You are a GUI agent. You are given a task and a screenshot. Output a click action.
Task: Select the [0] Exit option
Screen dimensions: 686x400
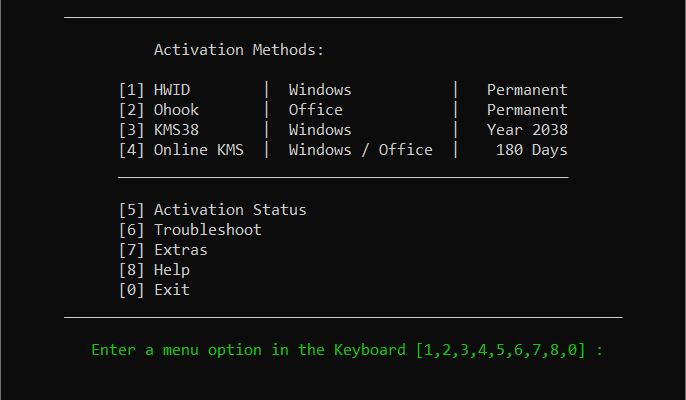[x=154, y=290]
